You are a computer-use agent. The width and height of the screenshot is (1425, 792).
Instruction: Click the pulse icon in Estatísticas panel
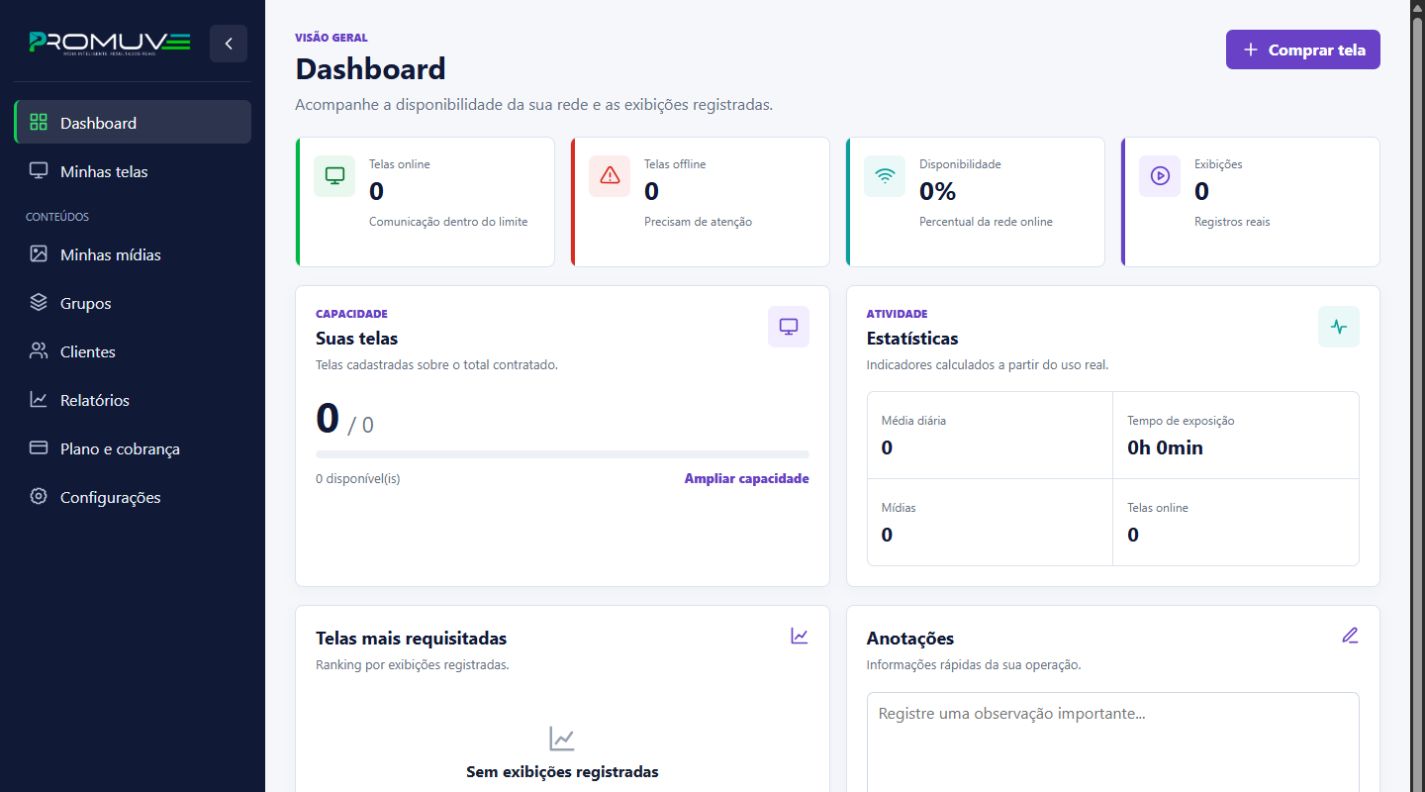(x=1339, y=327)
